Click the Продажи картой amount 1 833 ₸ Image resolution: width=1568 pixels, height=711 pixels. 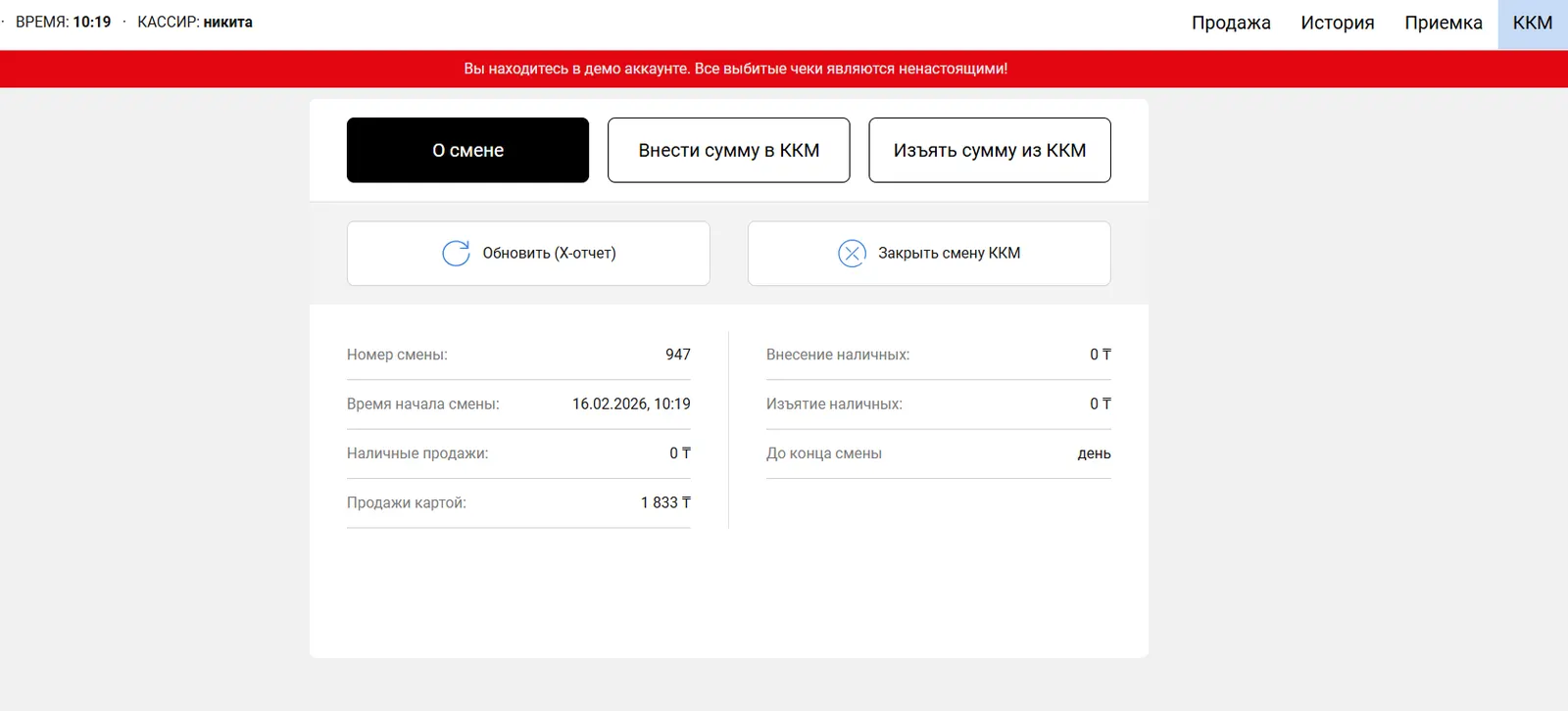pos(665,503)
